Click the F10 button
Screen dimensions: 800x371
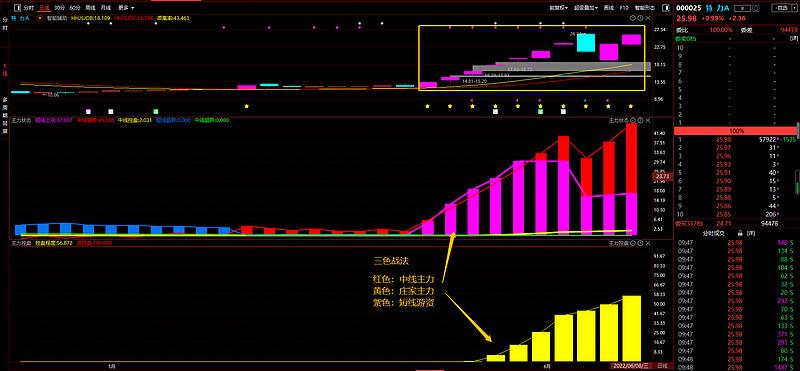click(624, 8)
